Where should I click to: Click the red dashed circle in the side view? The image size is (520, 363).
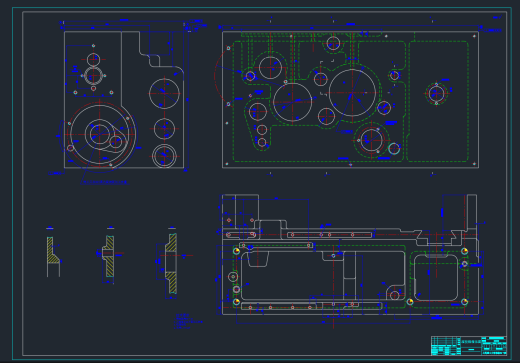click(x=100, y=134)
